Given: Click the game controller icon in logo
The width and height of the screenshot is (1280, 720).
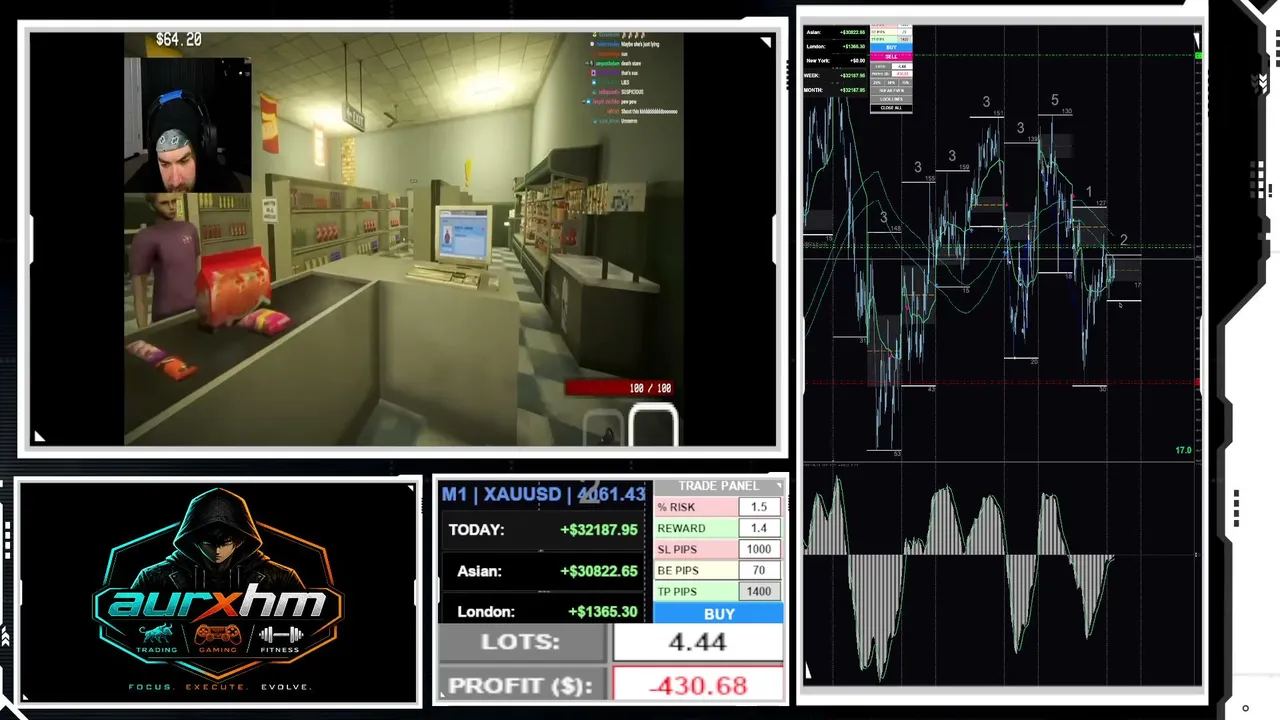Looking at the screenshot, I should (217, 634).
